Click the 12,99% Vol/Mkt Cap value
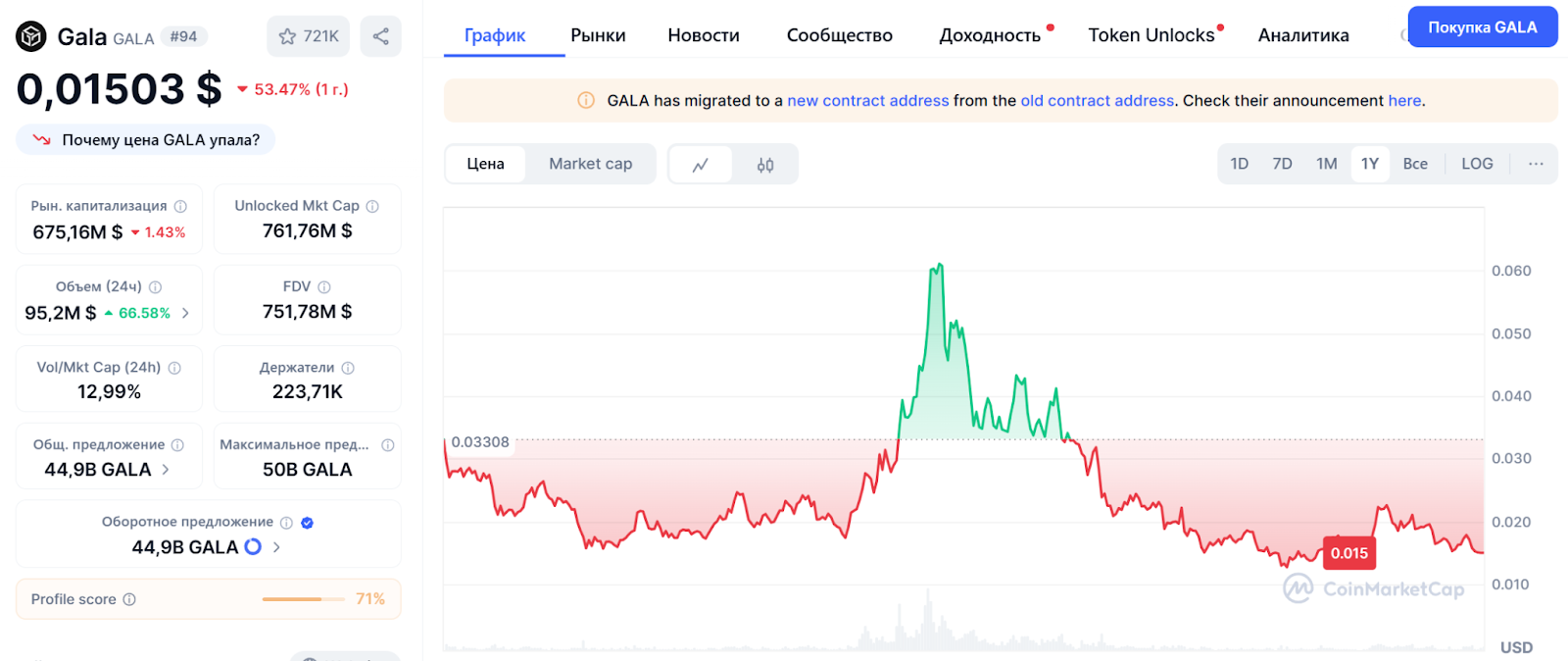The width and height of the screenshot is (1568, 661). [110, 391]
